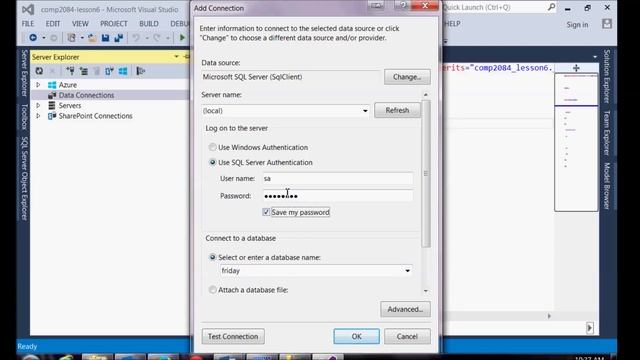
Task: Click the Save All icon
Action: [119, 38]
